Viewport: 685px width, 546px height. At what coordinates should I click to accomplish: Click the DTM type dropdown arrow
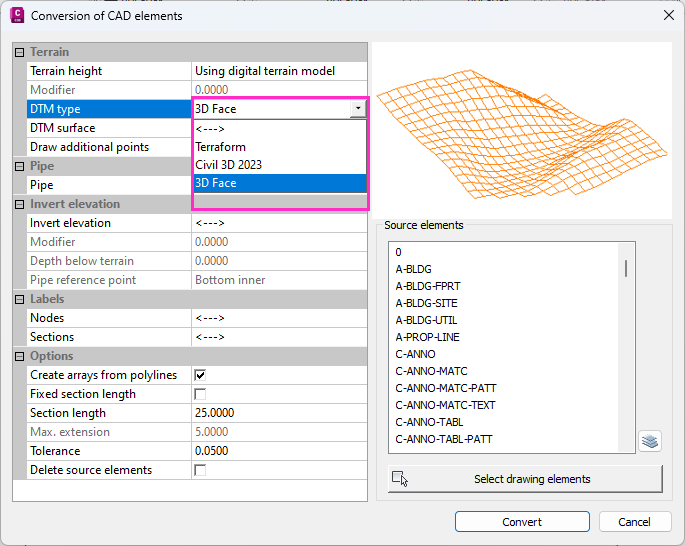pos(358,108)
